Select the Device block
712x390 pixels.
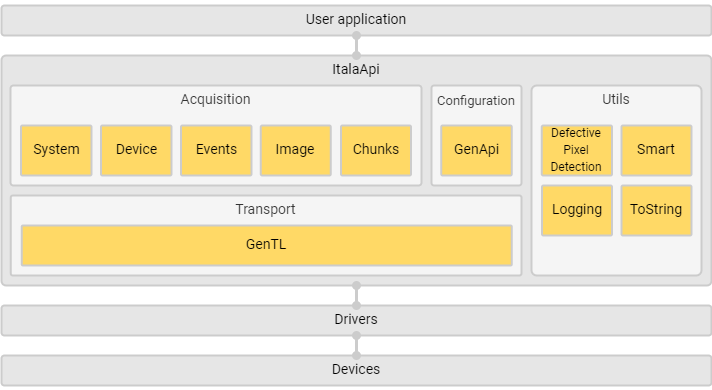click(136, 150)
